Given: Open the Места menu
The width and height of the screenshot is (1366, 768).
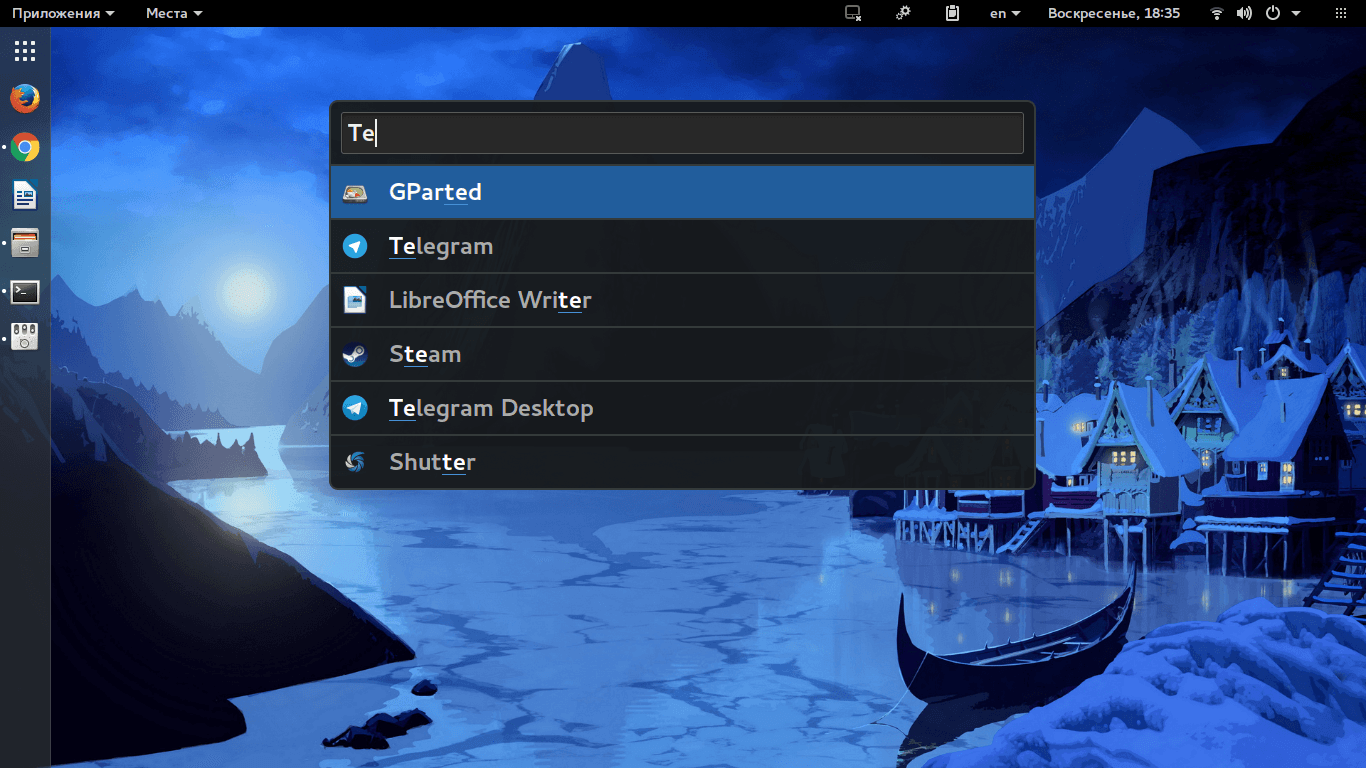Looking at the screenshot, I should (x=174, y=13).
